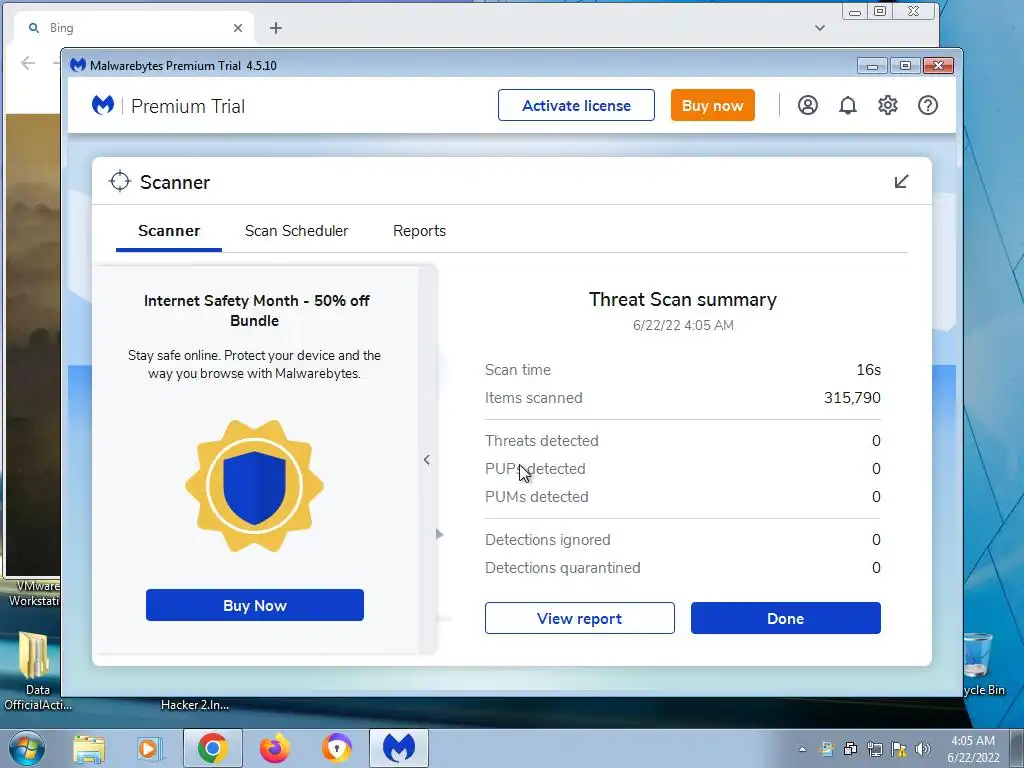Open File Explorer from the taskbar
This screenshot has height=768, width=1024.
(89, 748)
